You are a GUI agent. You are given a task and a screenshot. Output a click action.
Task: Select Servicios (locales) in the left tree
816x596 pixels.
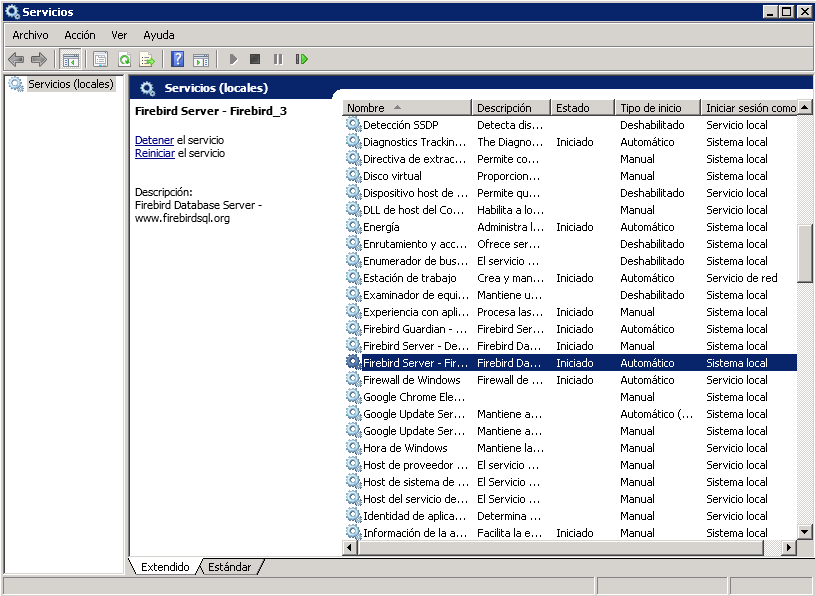pos(70,85)
